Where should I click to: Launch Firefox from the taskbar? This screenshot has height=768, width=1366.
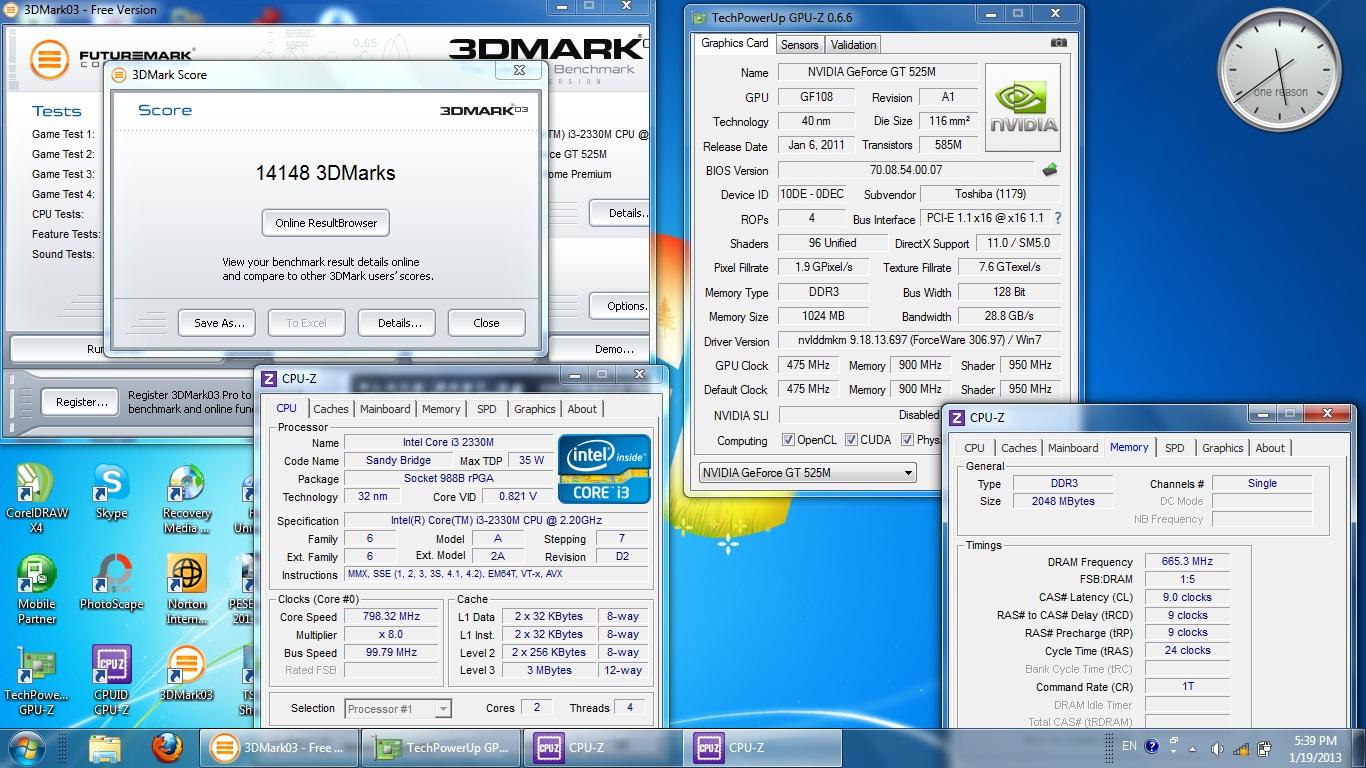[x=167, y=748]
